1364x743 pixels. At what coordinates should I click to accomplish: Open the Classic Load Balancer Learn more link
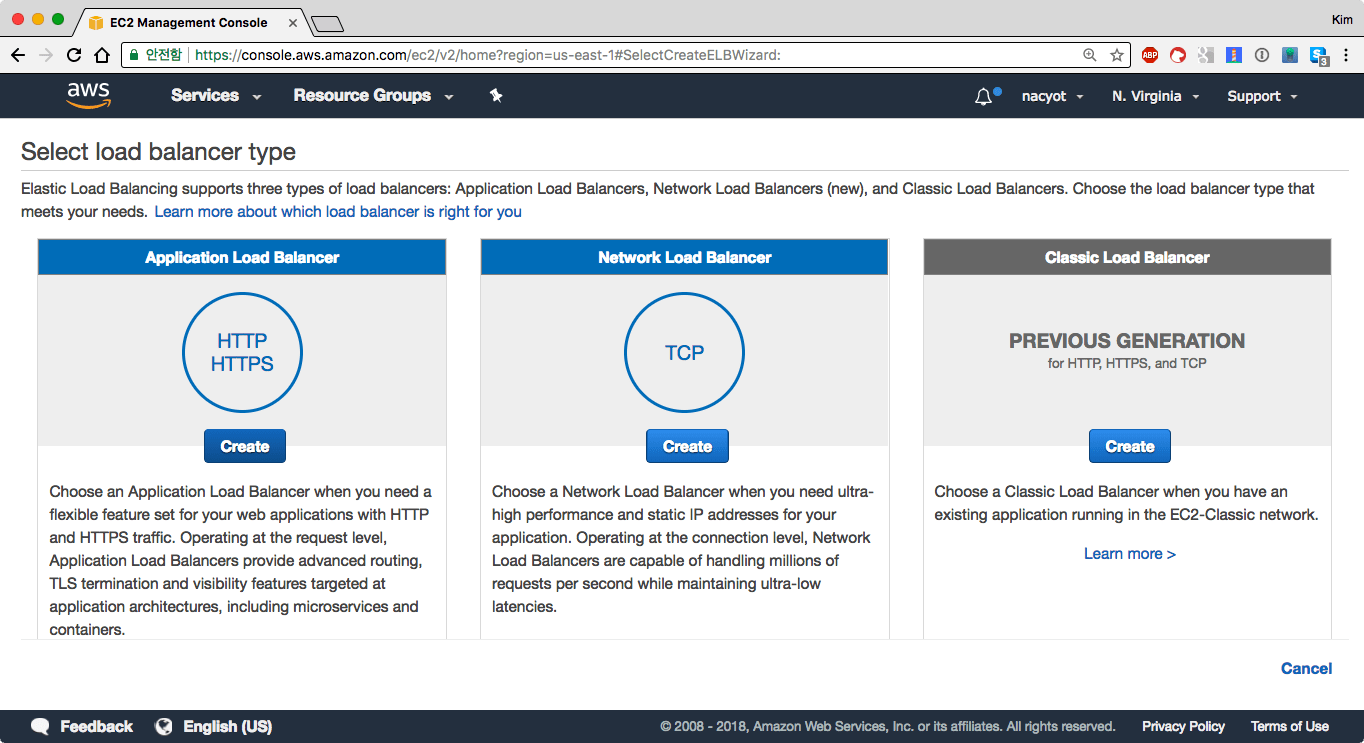[x=1129, y=553]
